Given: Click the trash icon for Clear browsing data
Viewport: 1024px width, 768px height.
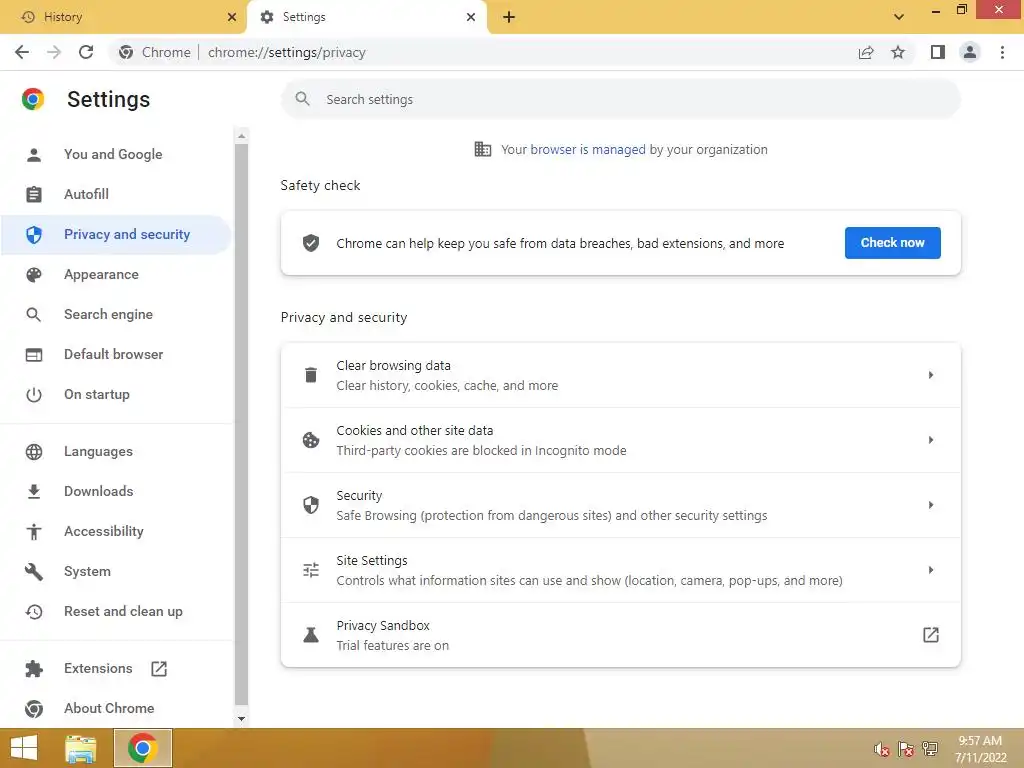Looking at the screenshot, I should [311, 375].
